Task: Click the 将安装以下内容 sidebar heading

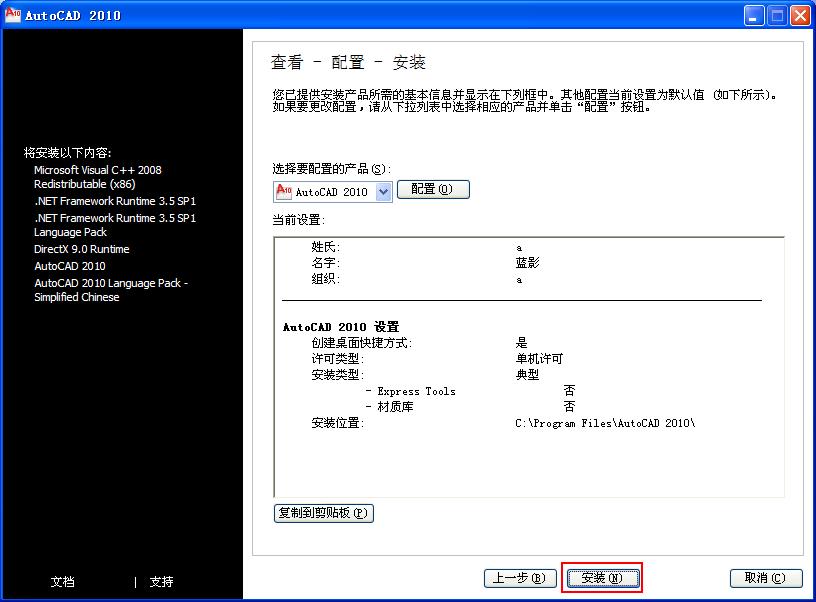Action: [x=68, y=152]
